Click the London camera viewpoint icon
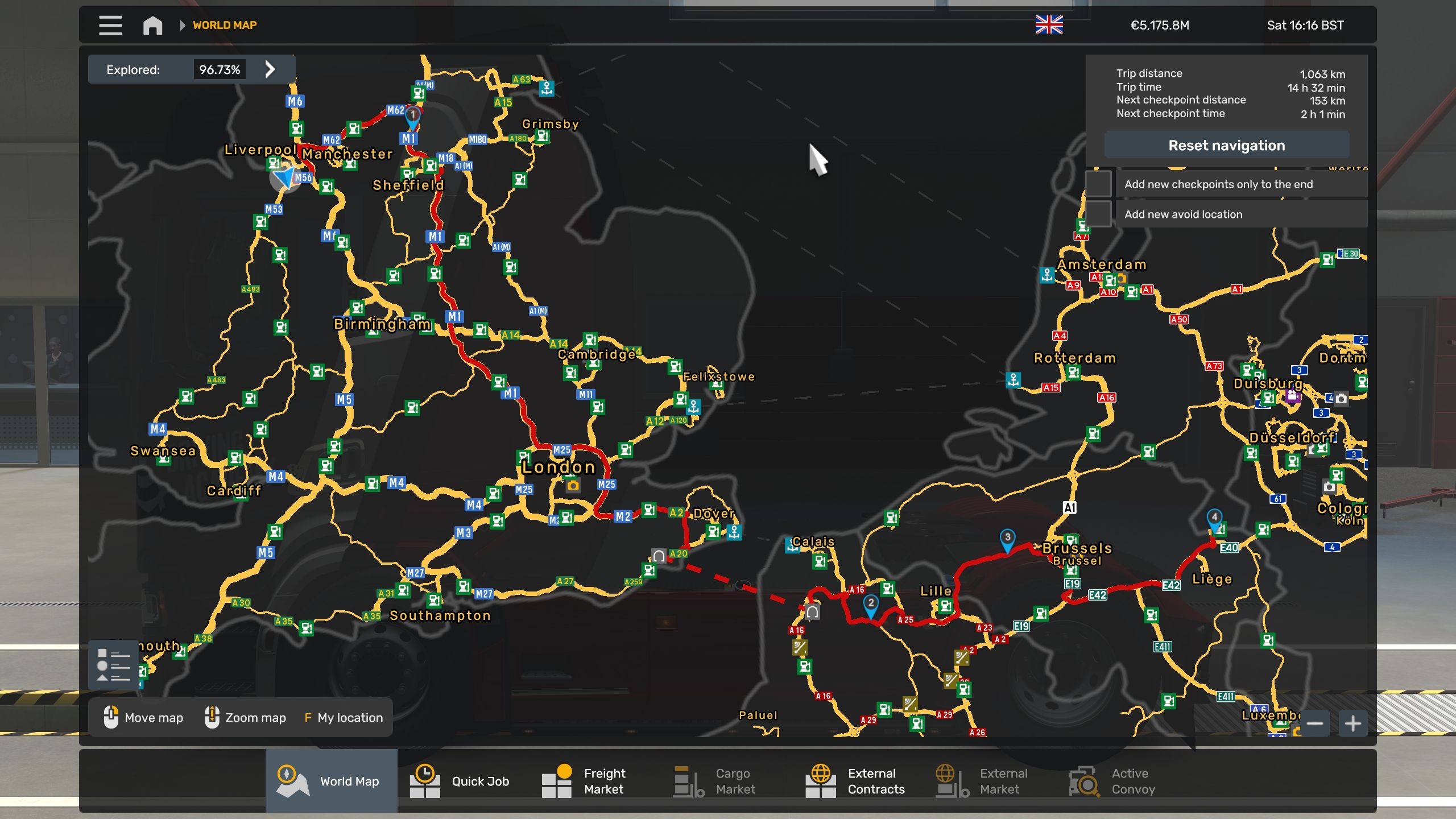 pyautogui.click(x=573, y=485)
